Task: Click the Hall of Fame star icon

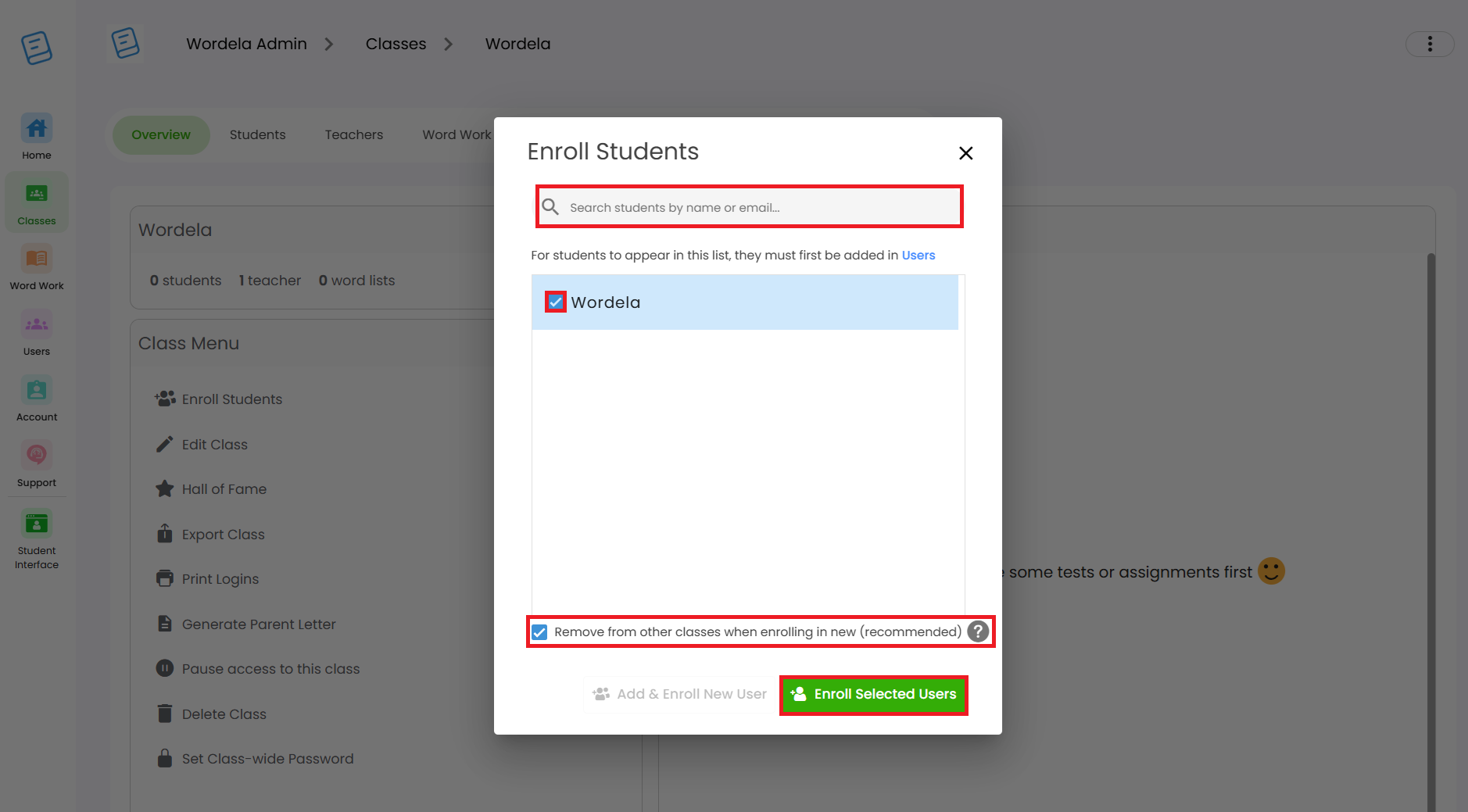Action: pos(164,489)
